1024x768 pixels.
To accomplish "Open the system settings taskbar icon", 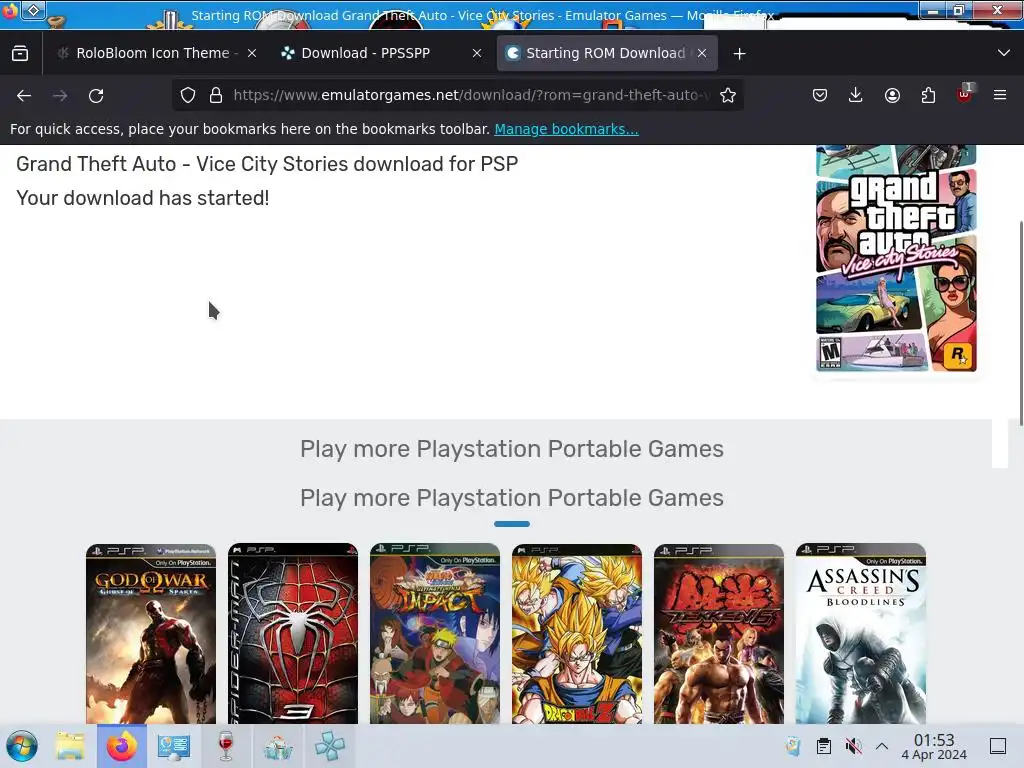I will [174, 746].
